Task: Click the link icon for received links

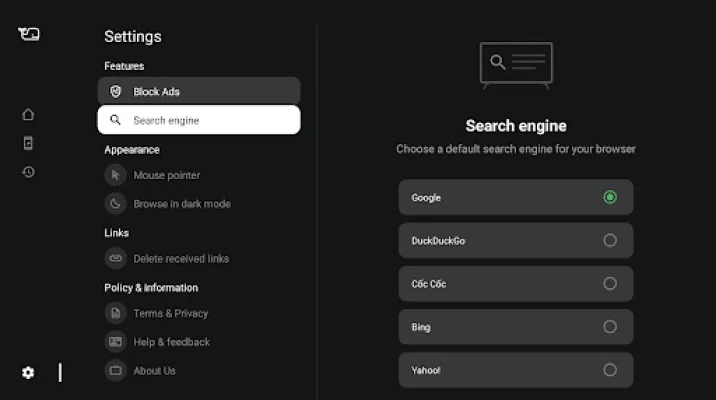Action: tap(116, 258)
